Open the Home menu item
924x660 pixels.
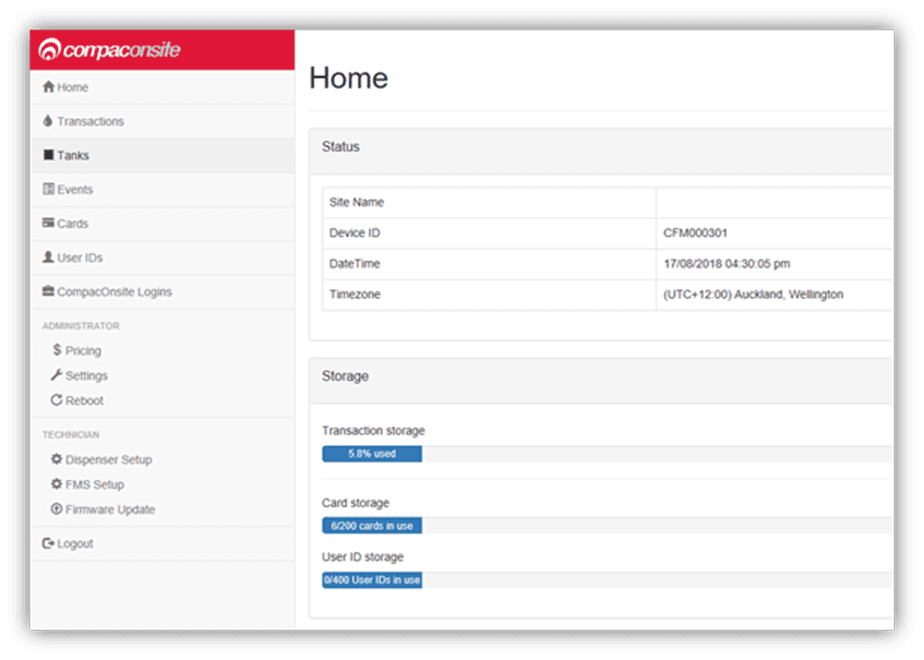click(x=163, y=87)
